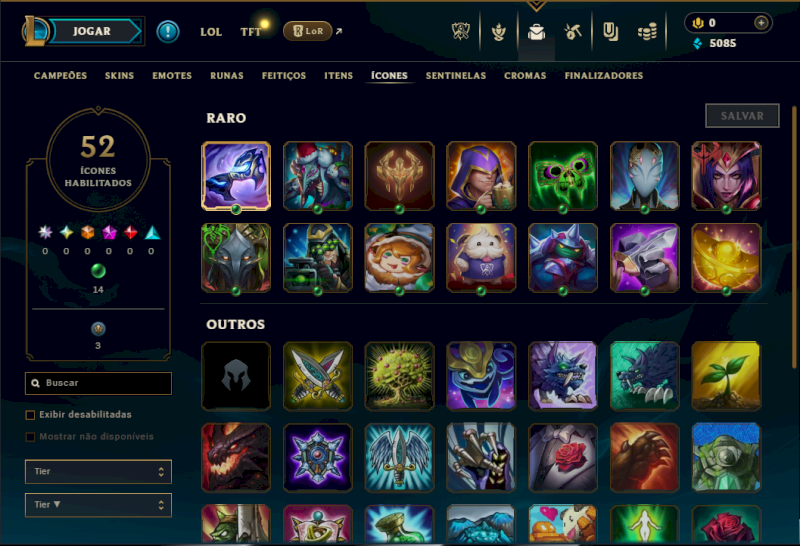Screen dimensions: 800x546
Task: Click the plus icon to buy RP
Action: (761, 23)
